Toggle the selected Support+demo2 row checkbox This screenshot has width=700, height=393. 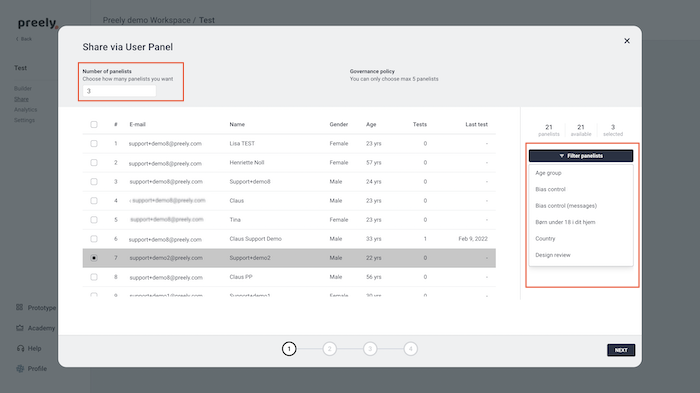pyautogui.click(x=94, y=258)
